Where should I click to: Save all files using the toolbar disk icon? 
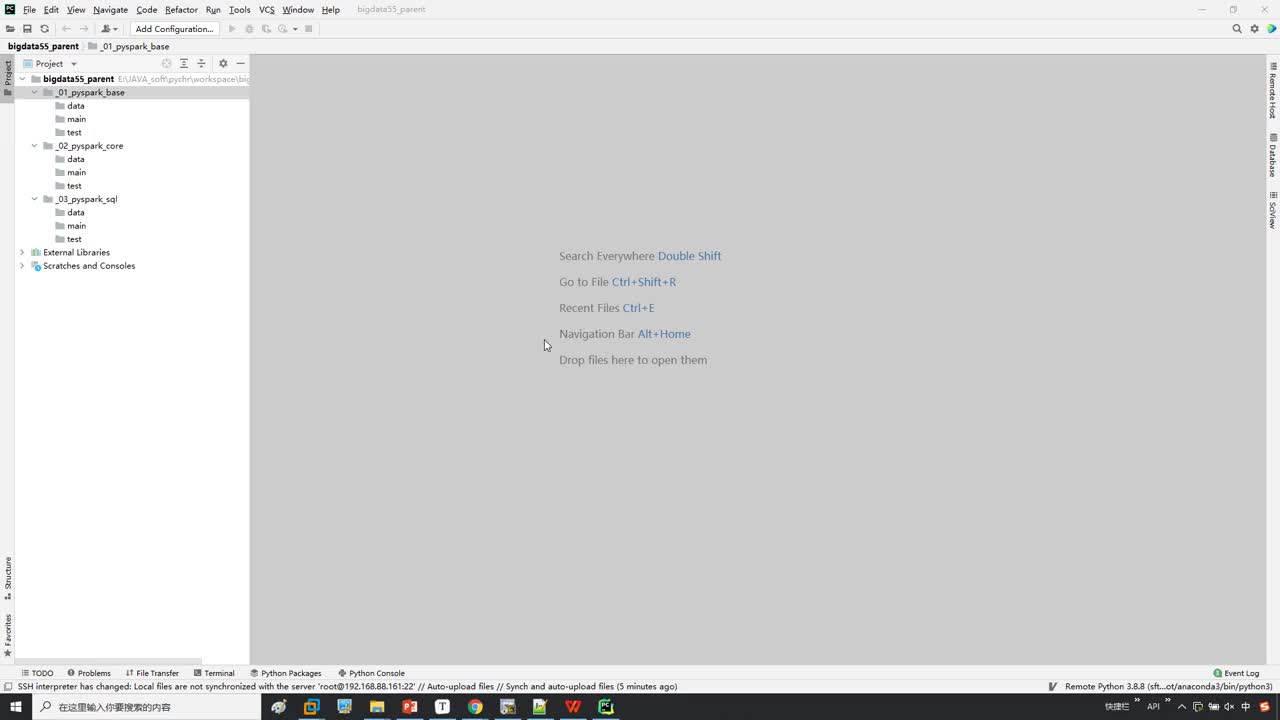pyautogui.click(x=27, y=29)
